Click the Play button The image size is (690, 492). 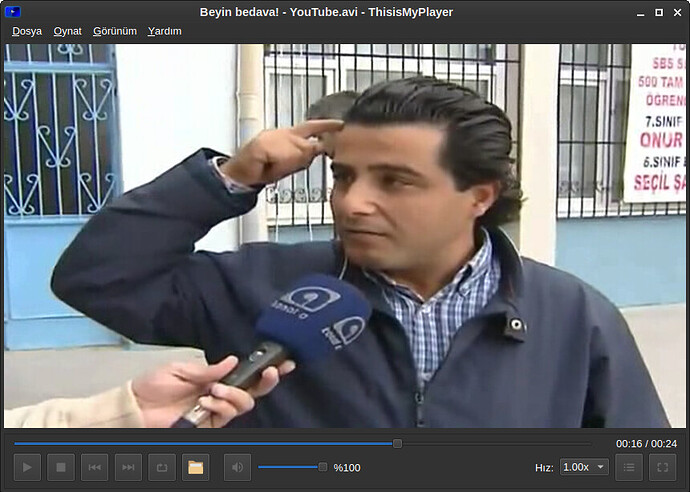click(x=27, y=467)
